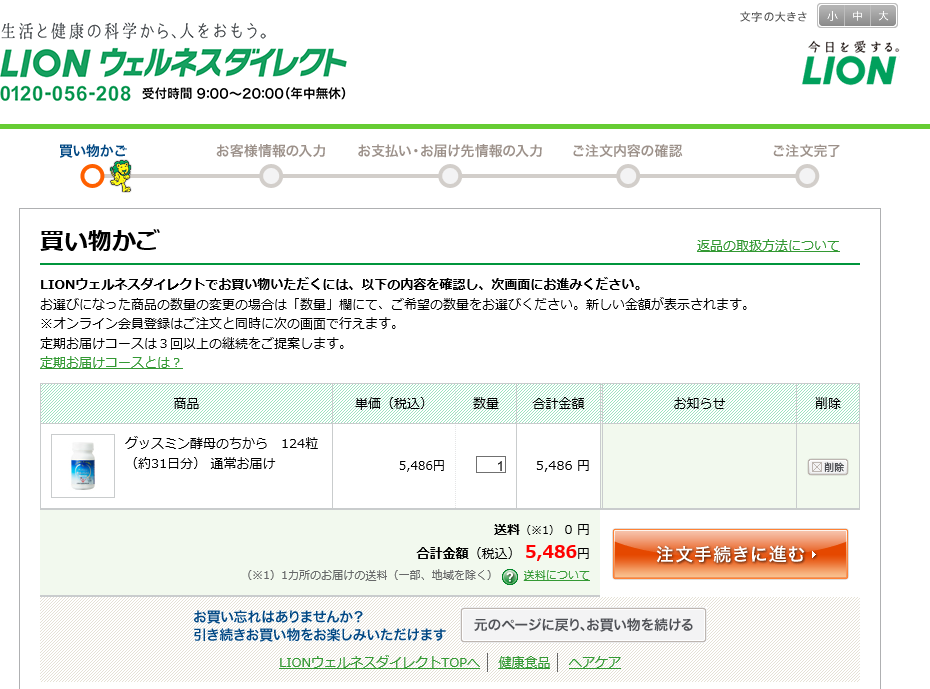
Task: Click the お知らせ column header
Action: [699, 404]
